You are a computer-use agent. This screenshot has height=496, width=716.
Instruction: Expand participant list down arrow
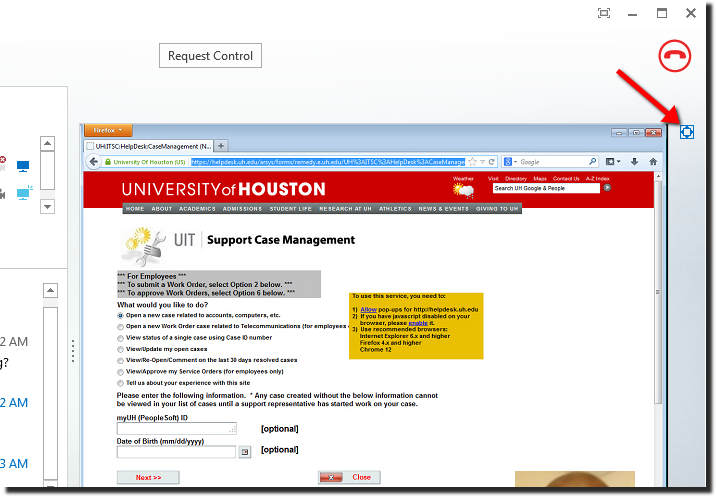point(47,206)
